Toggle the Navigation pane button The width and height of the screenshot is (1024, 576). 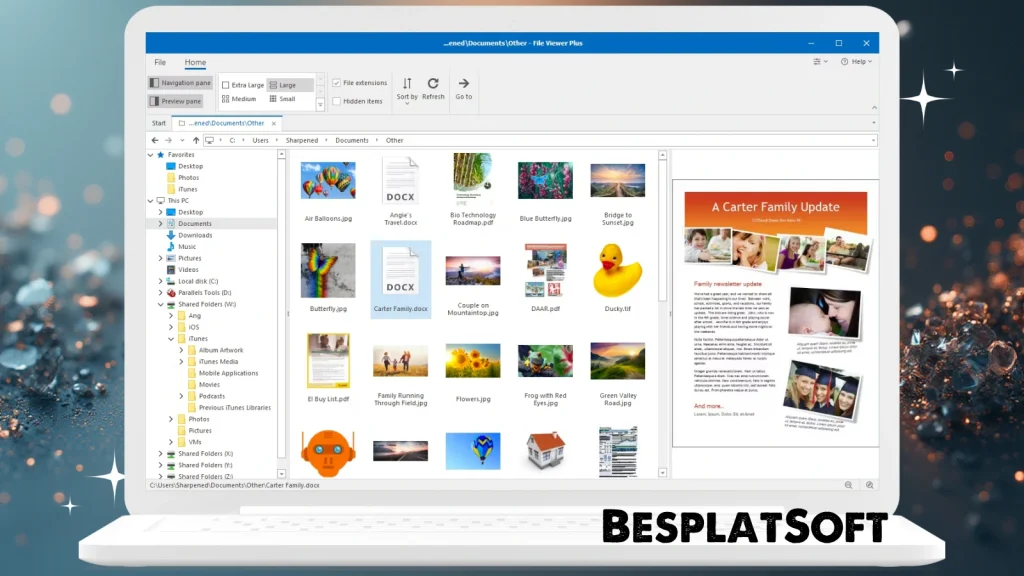(x=180, y=82)
